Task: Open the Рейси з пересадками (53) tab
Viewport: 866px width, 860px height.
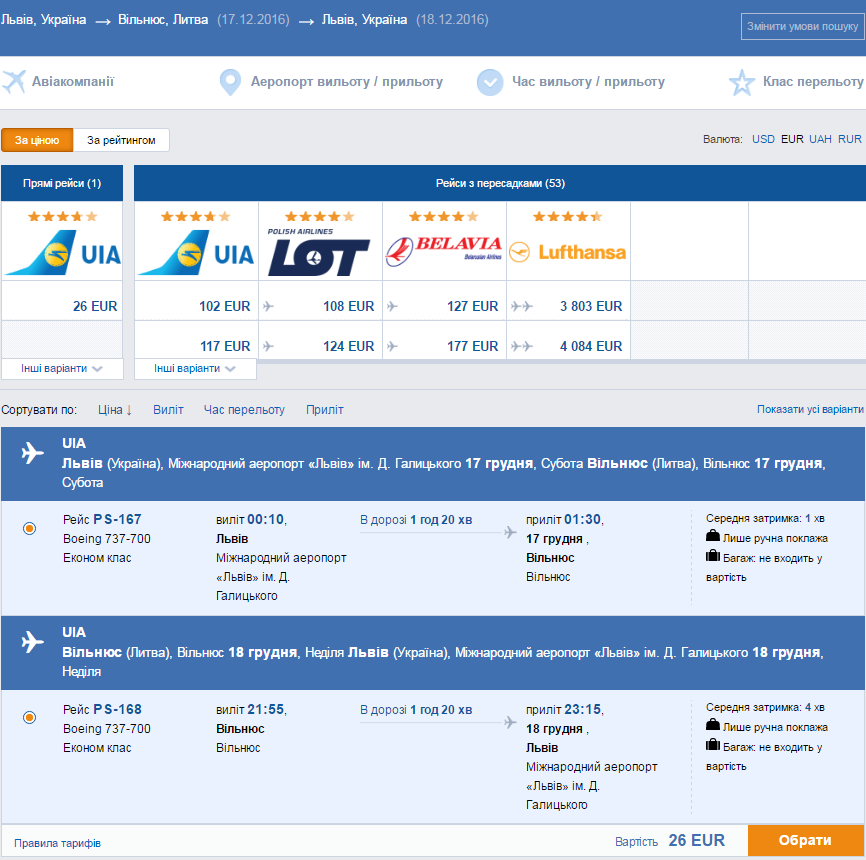Action: 500,183
